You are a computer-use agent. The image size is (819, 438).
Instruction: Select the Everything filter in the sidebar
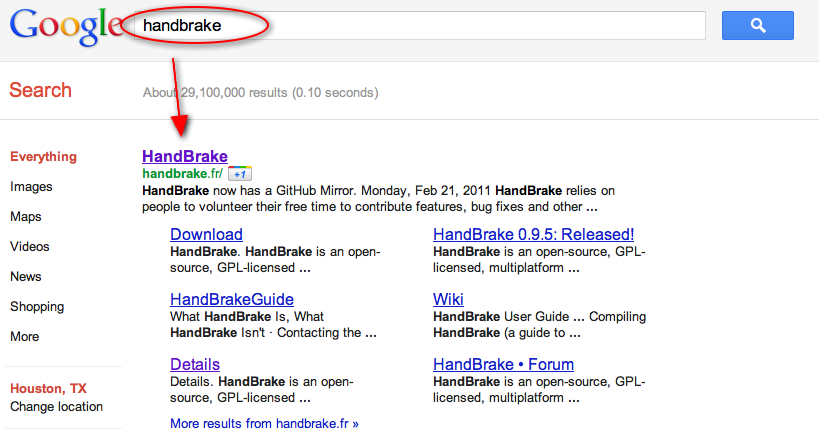[x=43, y=157]
